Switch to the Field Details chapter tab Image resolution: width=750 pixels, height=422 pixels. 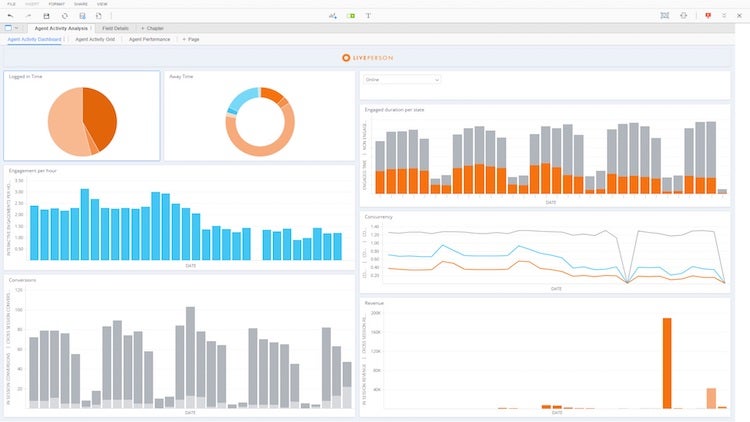115,28
